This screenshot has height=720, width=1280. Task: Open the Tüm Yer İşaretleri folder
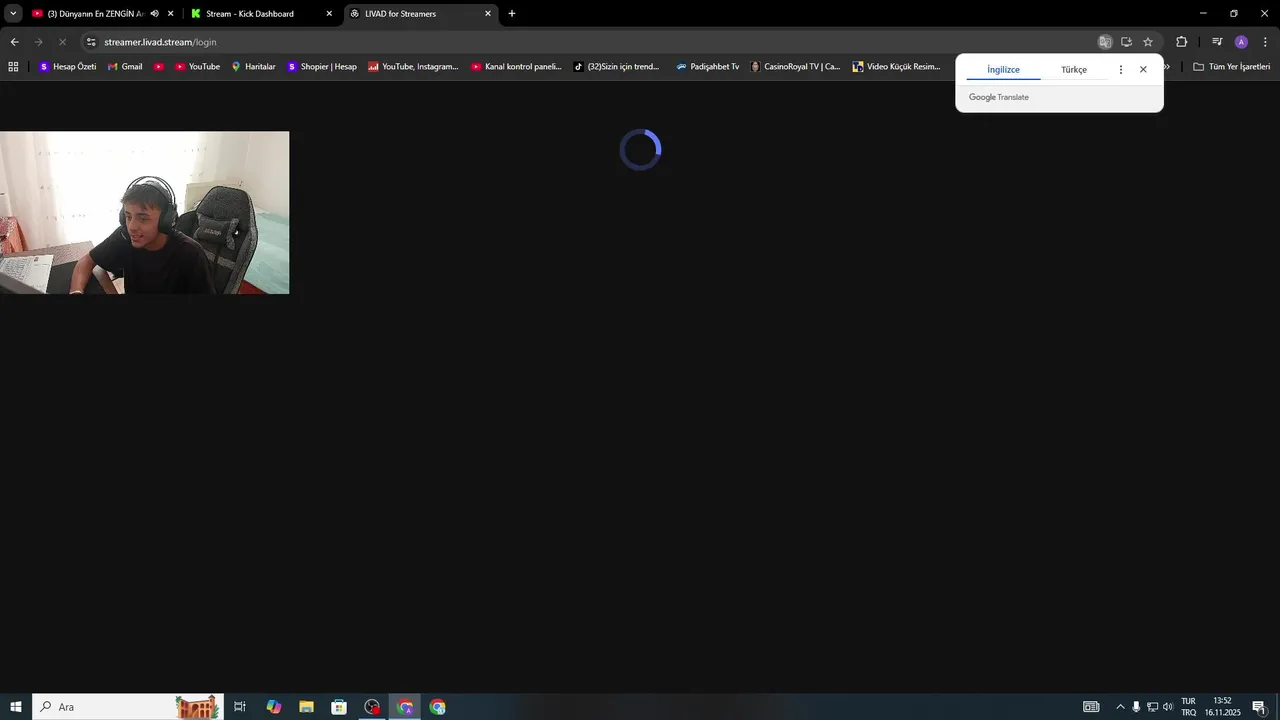click(1231, 67)
